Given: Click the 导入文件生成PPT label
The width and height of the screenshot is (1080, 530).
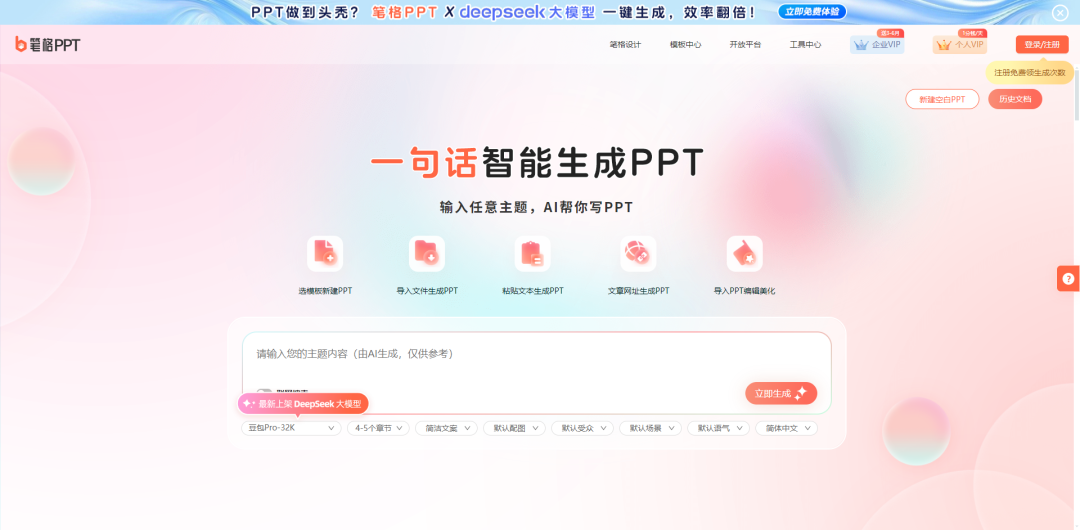Looking at the screenshot, I should [427, 291].
